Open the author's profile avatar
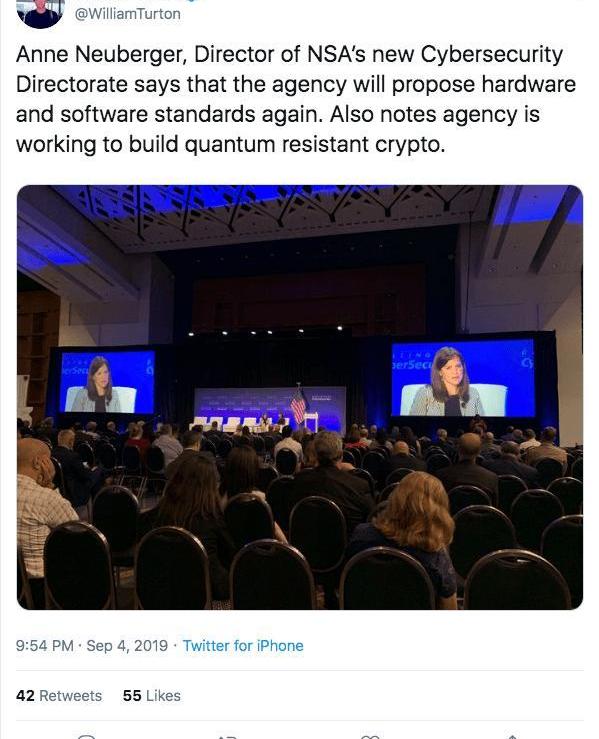Screen dimensions: 599x739 tap(40, 13)
